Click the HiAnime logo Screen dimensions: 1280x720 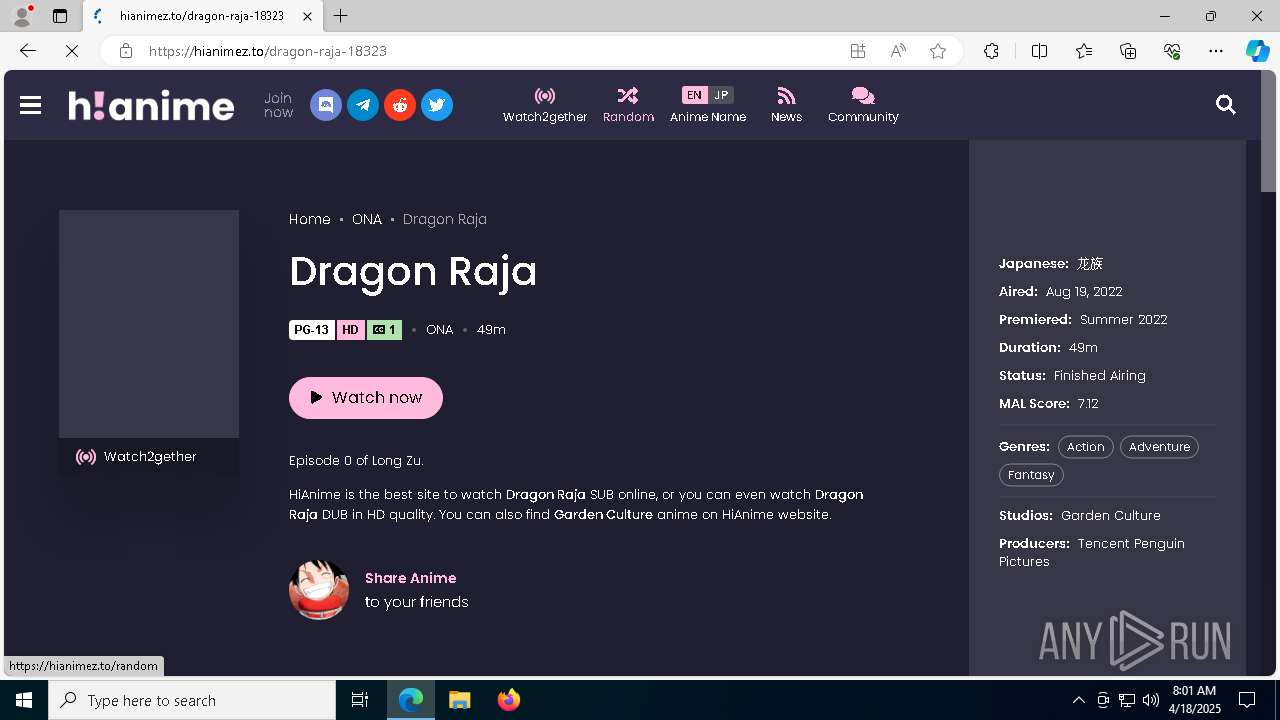point(151,105)
